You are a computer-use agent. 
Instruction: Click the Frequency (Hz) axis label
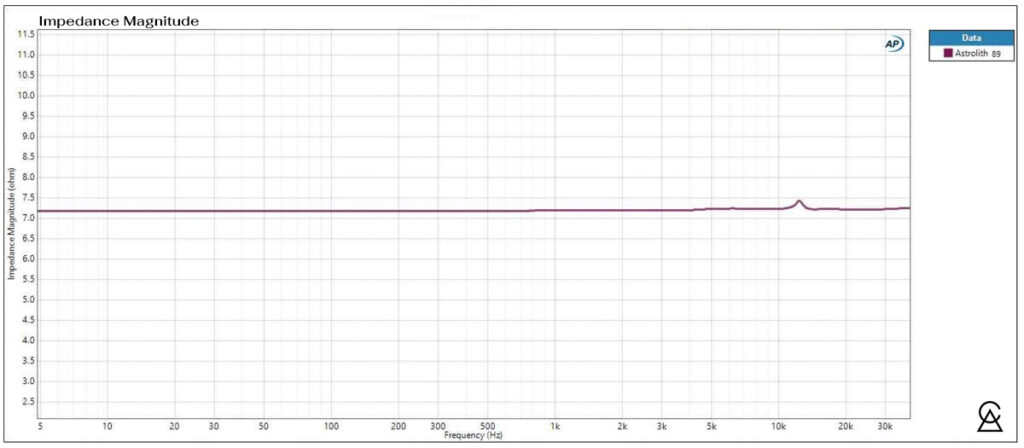pos(473,437)
